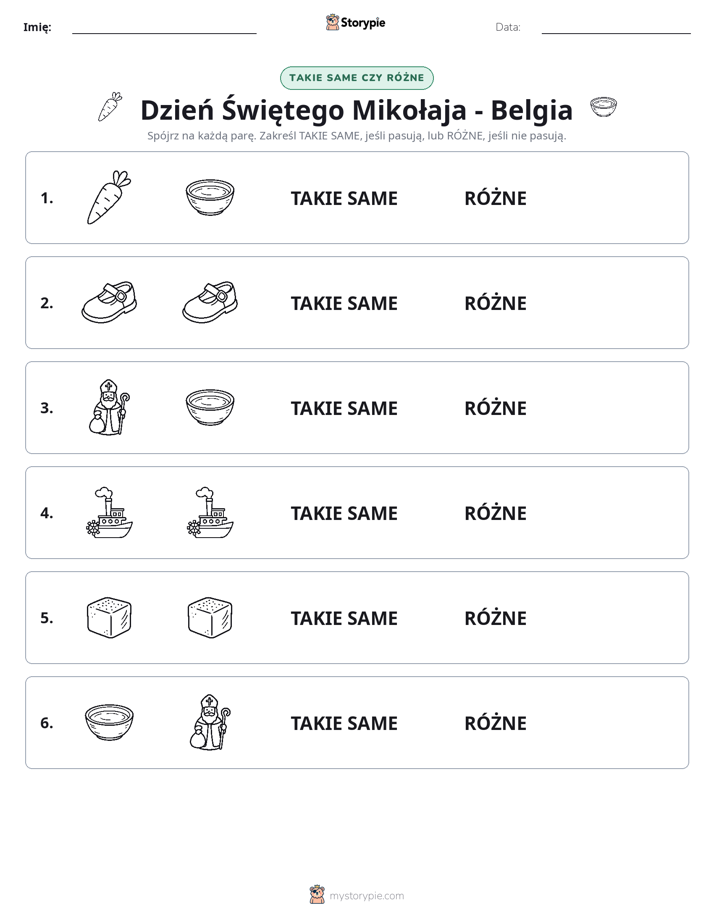Viewport: 714px width, 924px height.
Task: Click the Storypie bear logo at top
Action: [x=332, y=22]
